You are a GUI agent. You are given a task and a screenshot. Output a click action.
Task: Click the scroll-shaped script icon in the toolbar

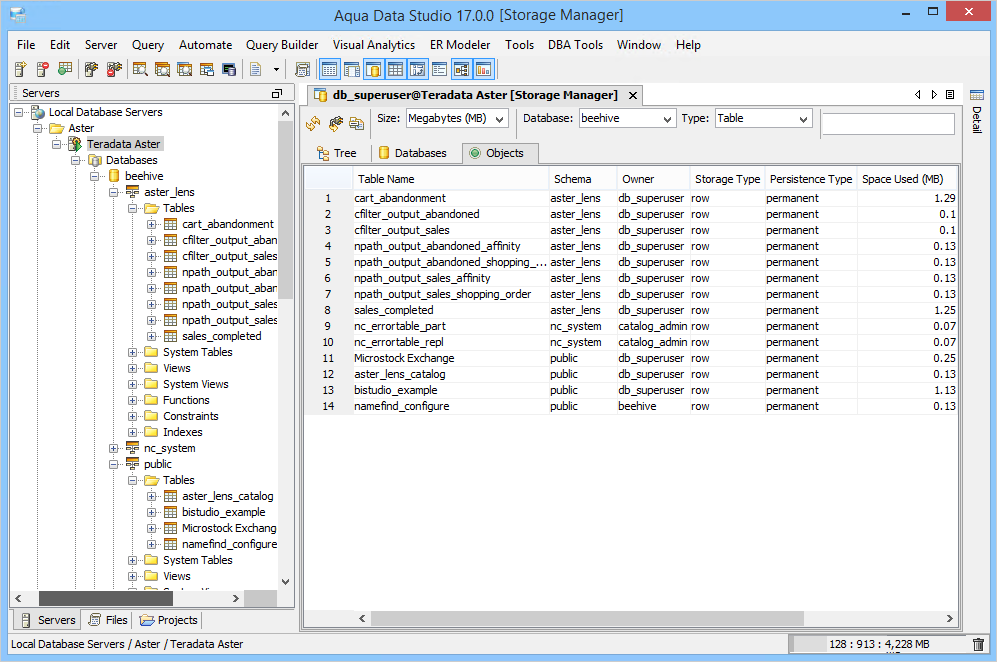303,69
